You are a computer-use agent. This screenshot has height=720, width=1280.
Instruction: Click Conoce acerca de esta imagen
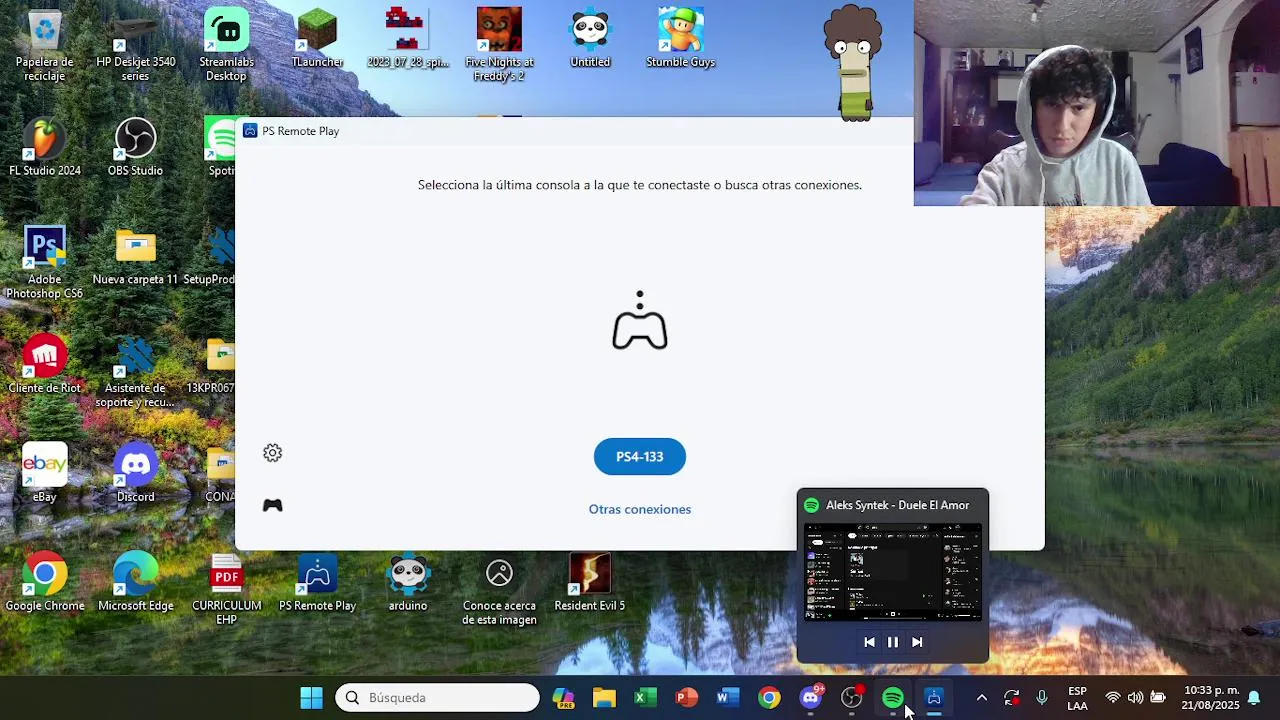tap(499, 591)
